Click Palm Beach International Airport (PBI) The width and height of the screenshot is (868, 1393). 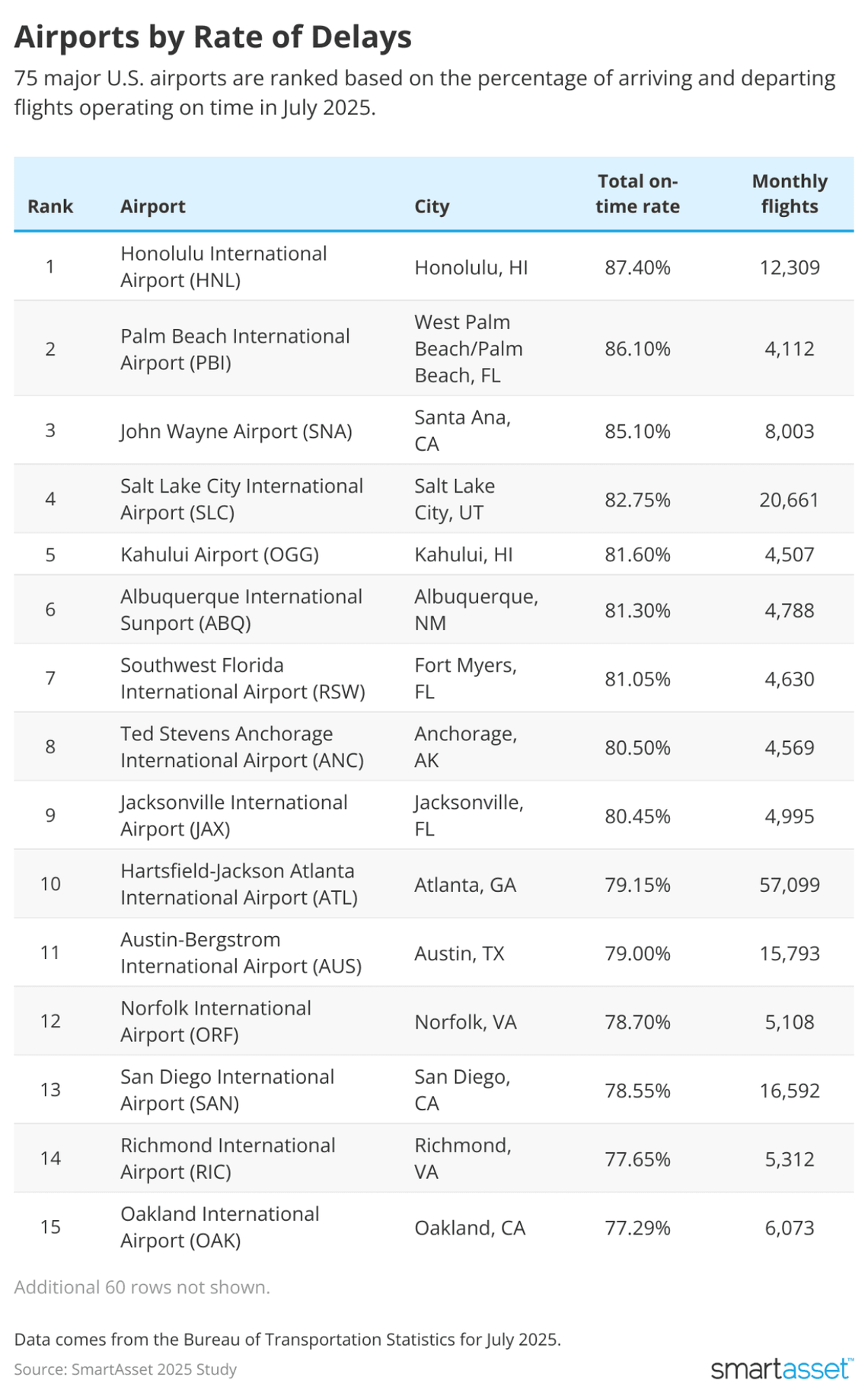point(235,349)
